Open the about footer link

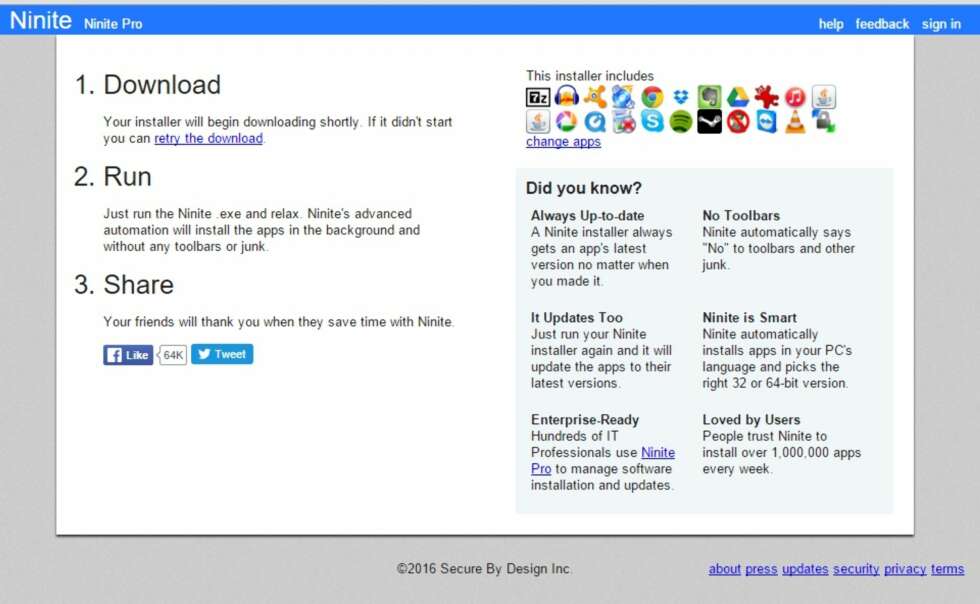724,569
